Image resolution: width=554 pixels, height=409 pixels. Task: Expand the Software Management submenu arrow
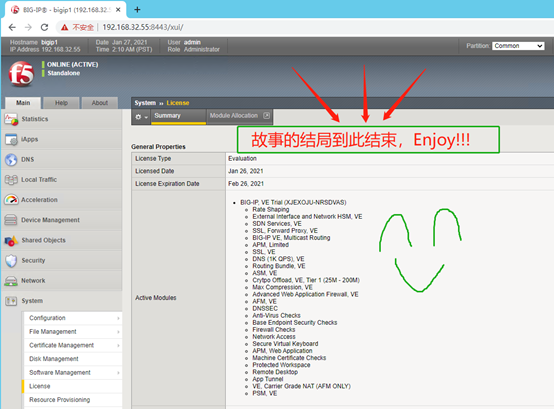click(x=118, y=373)
